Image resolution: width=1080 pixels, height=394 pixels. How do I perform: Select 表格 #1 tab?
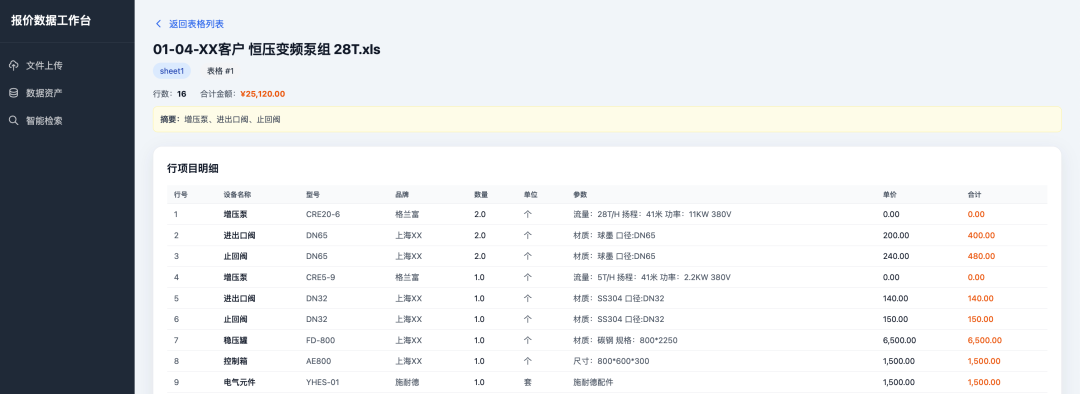220,71
